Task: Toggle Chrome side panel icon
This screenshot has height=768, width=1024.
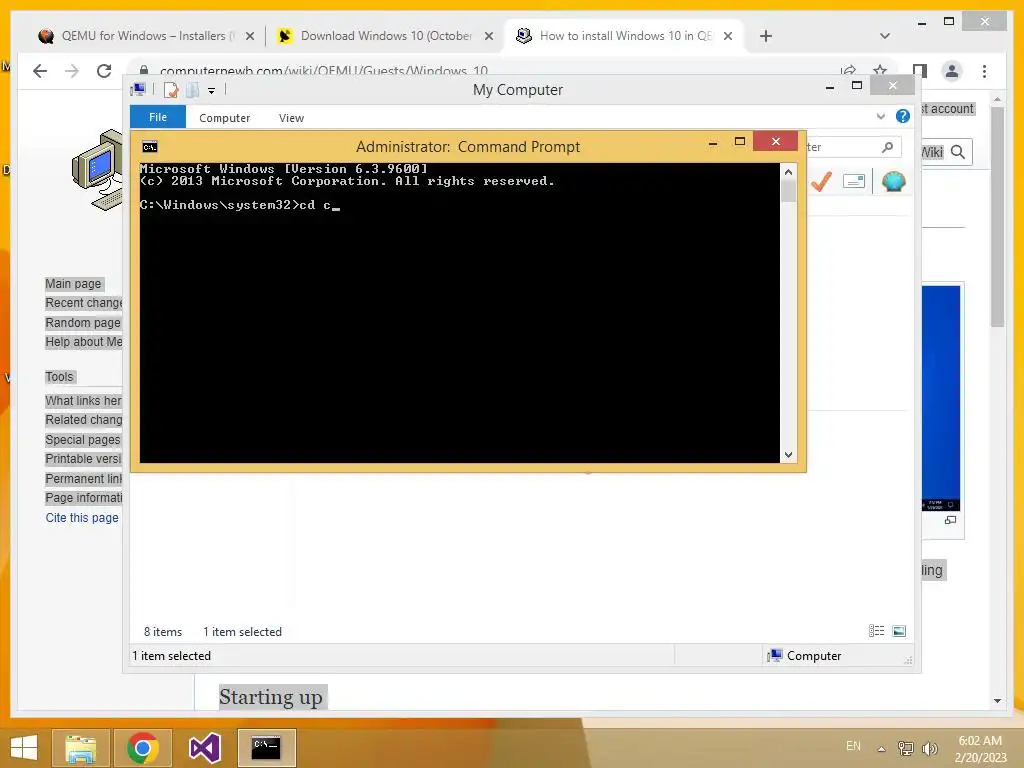Action: (920, 71)
